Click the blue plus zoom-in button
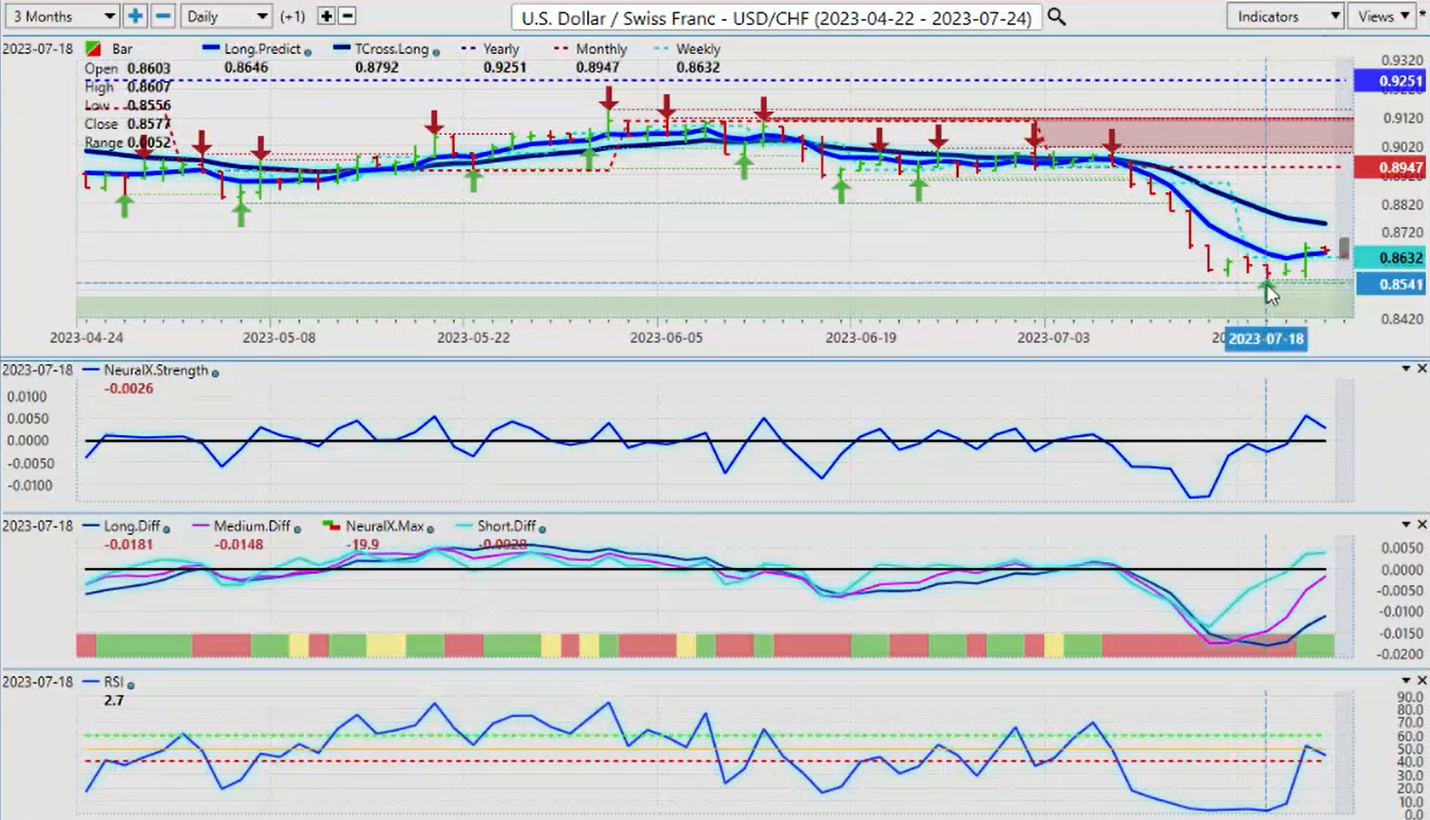The width and height of the screenshot is (1430, 820). 135,16
